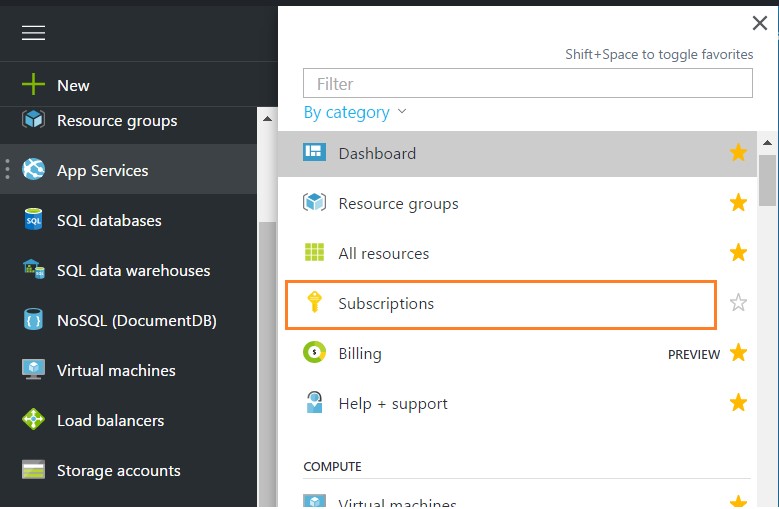Image resolution: width=779 pixels, height=509 pixels.
Task: Click the Filter text box
Action: point(527,84)
